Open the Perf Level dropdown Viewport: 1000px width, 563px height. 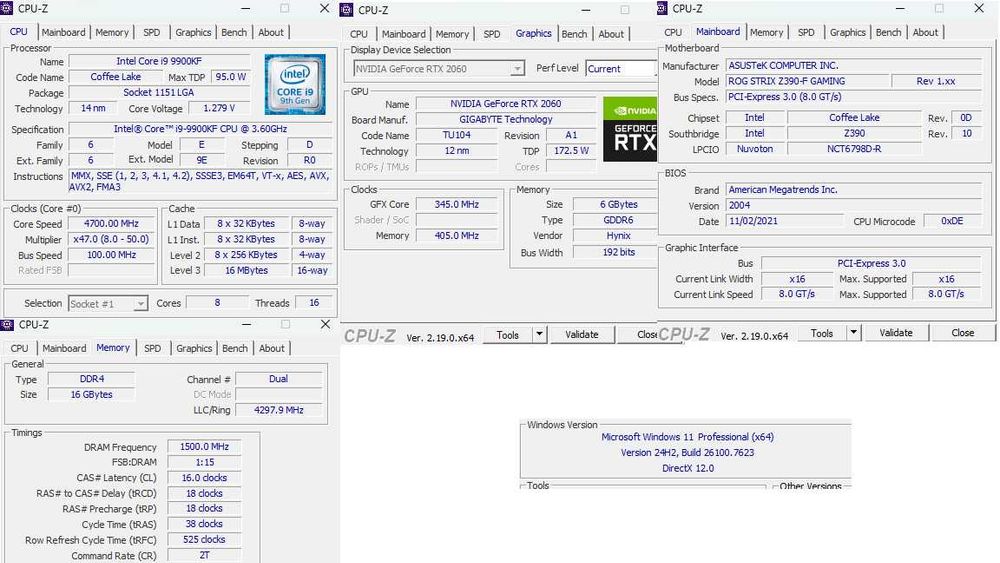tap(621, 68)
